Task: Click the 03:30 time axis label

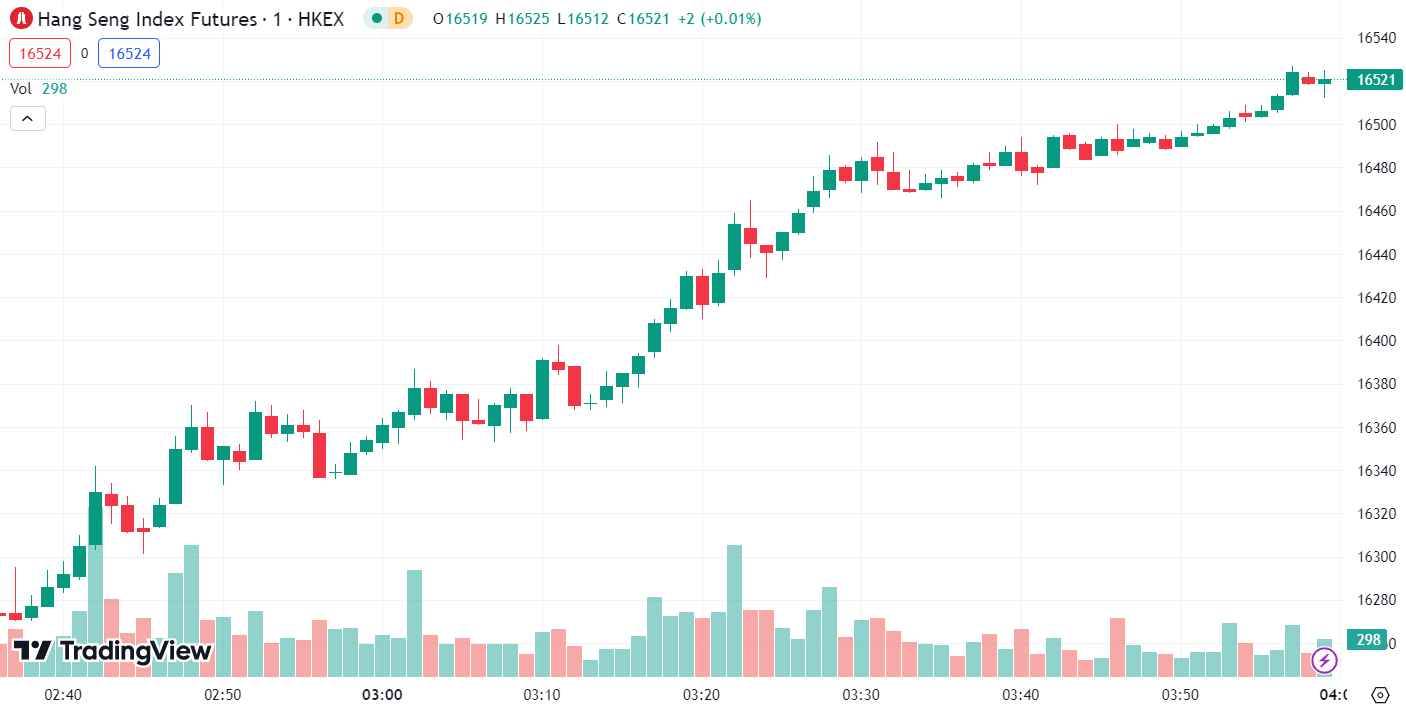Action: pos(860,694)
